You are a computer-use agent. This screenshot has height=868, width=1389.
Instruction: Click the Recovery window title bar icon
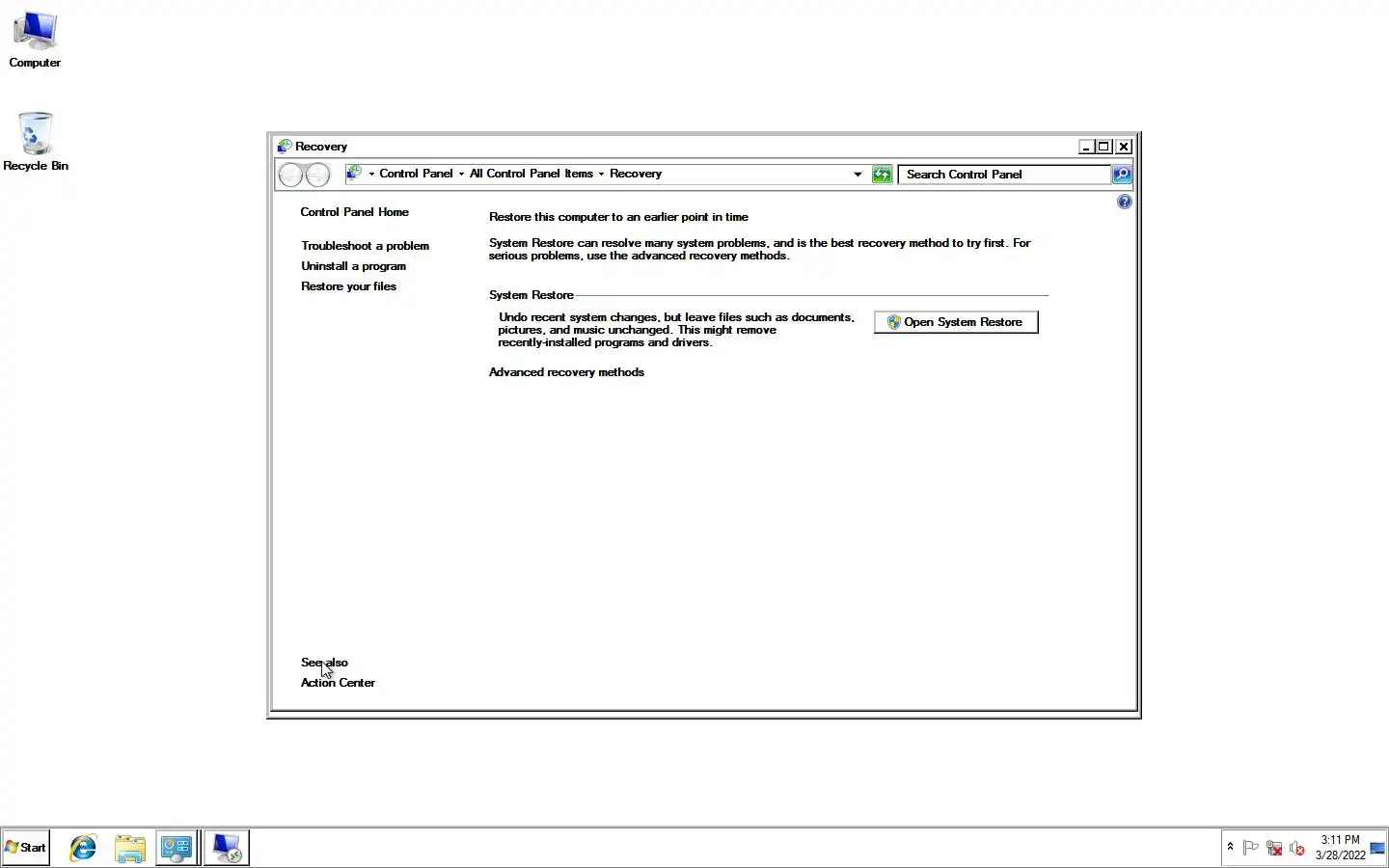pyautogui.click(x=285, y=147)
